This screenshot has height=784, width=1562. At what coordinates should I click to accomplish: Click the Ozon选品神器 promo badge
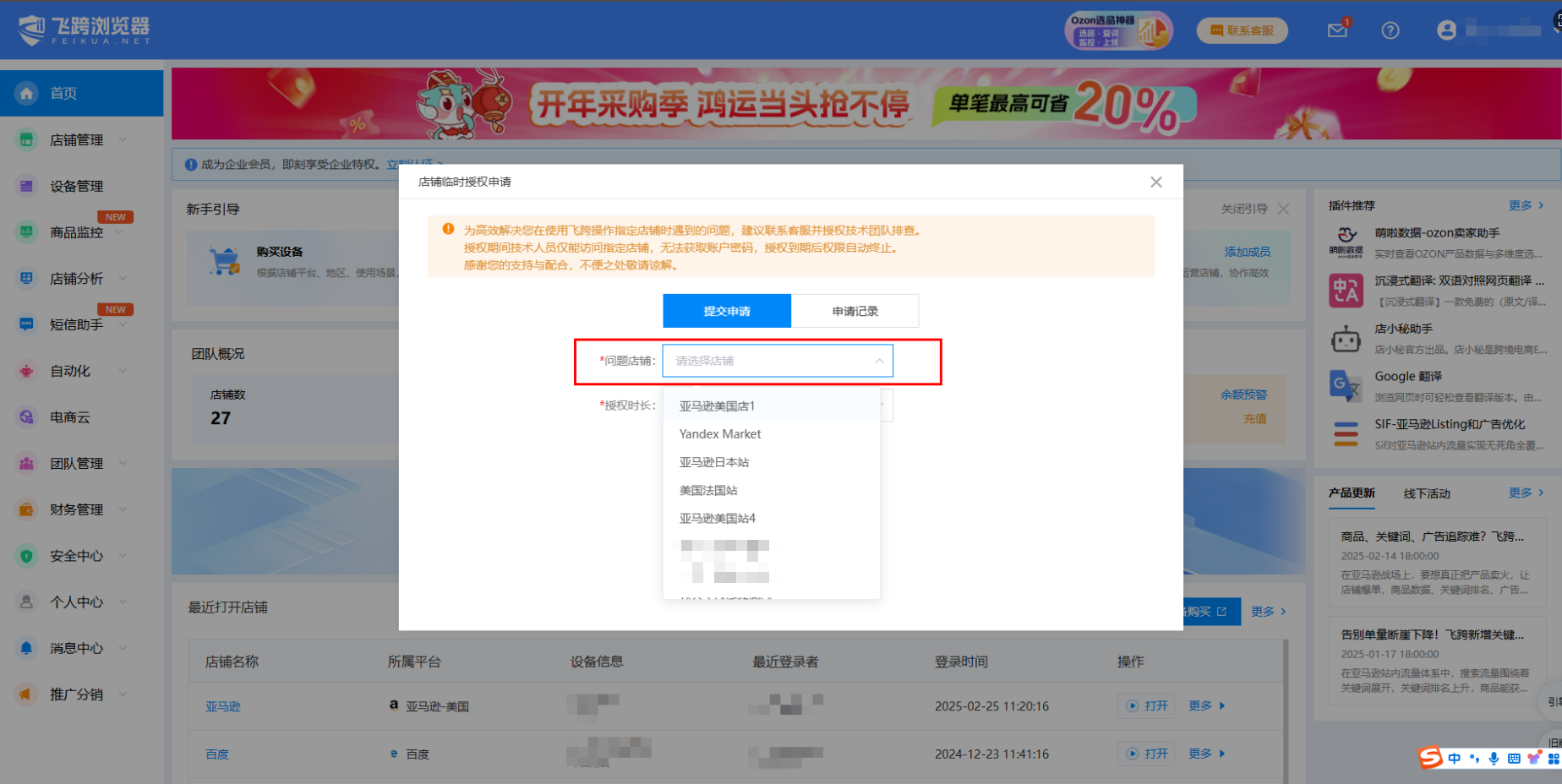pyautogui.click(x=1117, y=31)
